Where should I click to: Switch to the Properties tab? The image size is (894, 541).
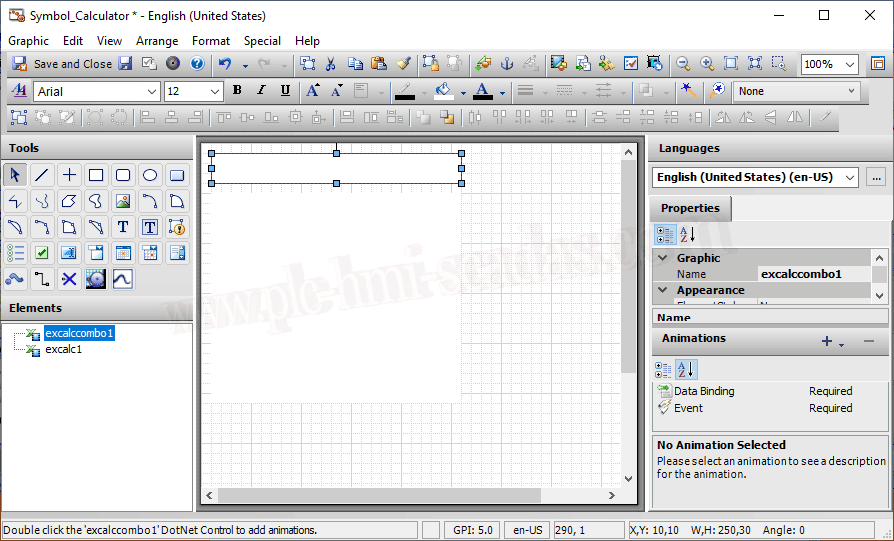690,208
